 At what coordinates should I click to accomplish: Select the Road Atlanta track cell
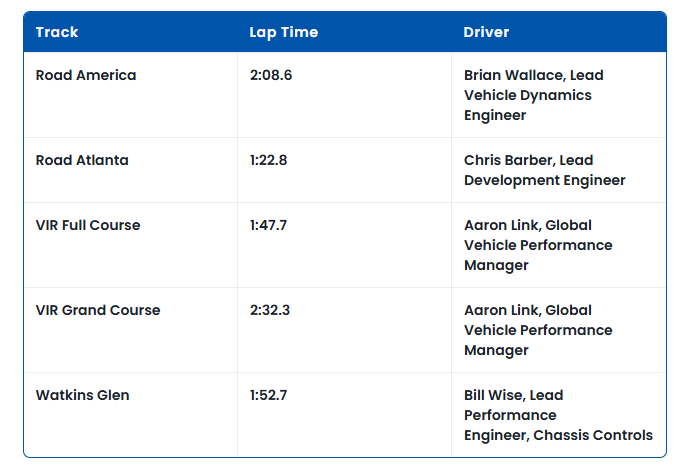point(82,160)
